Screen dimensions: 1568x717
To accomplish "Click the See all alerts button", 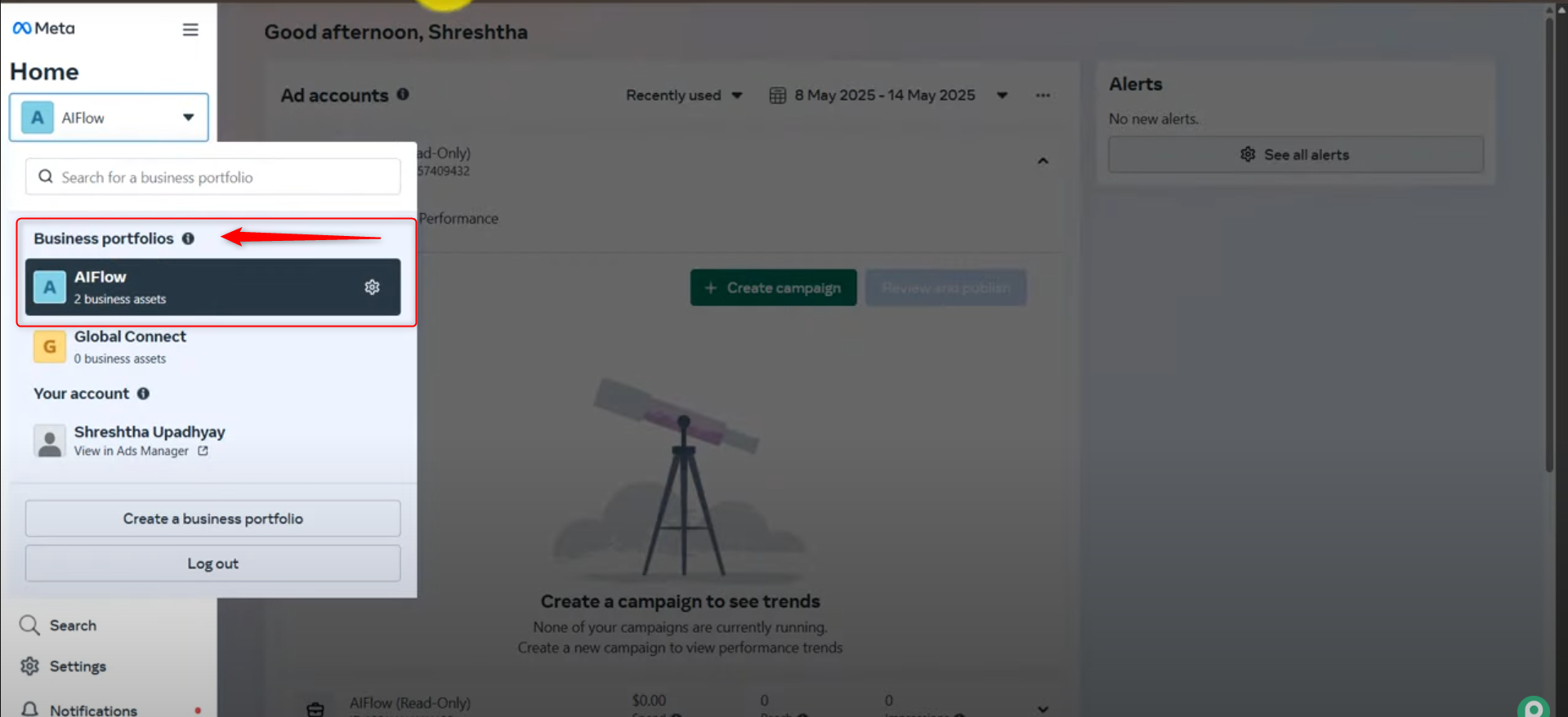I will pyautogui.click(x=1295, y=154).
